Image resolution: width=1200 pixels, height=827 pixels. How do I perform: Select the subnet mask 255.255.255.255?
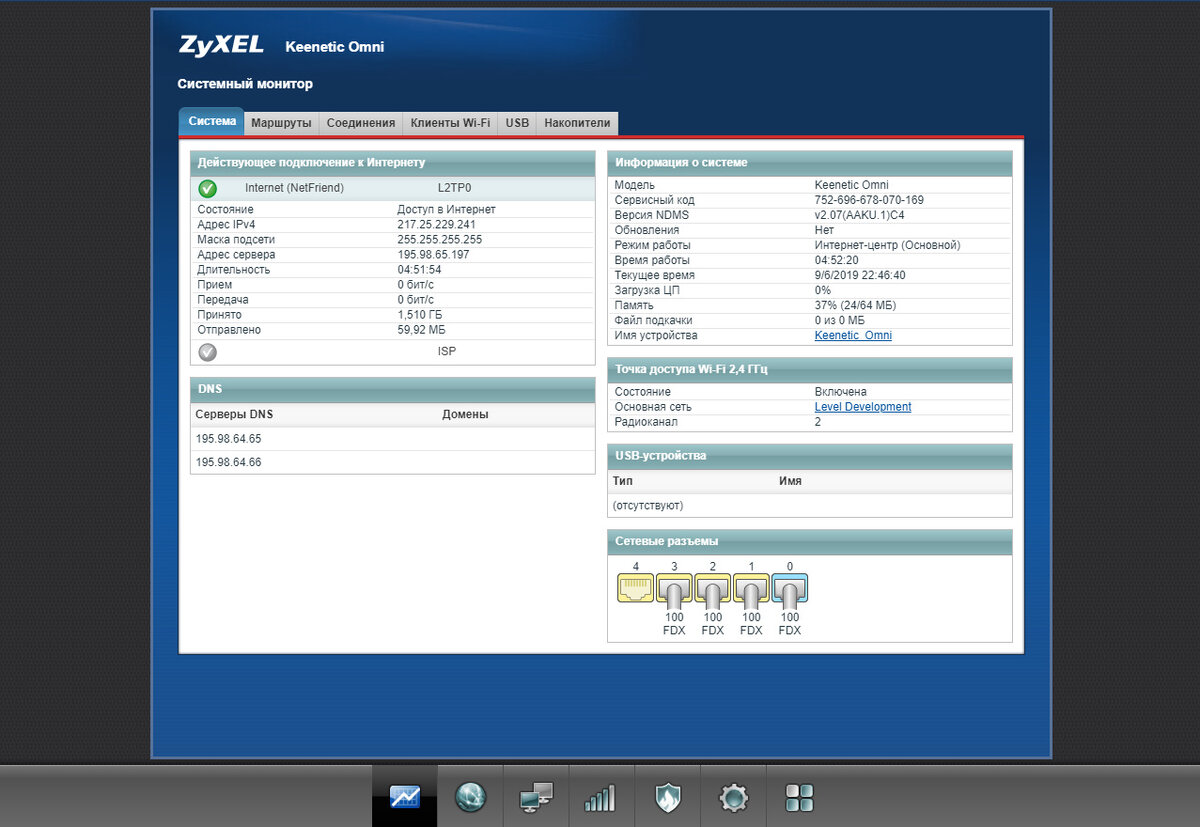(x=439, y=240)
